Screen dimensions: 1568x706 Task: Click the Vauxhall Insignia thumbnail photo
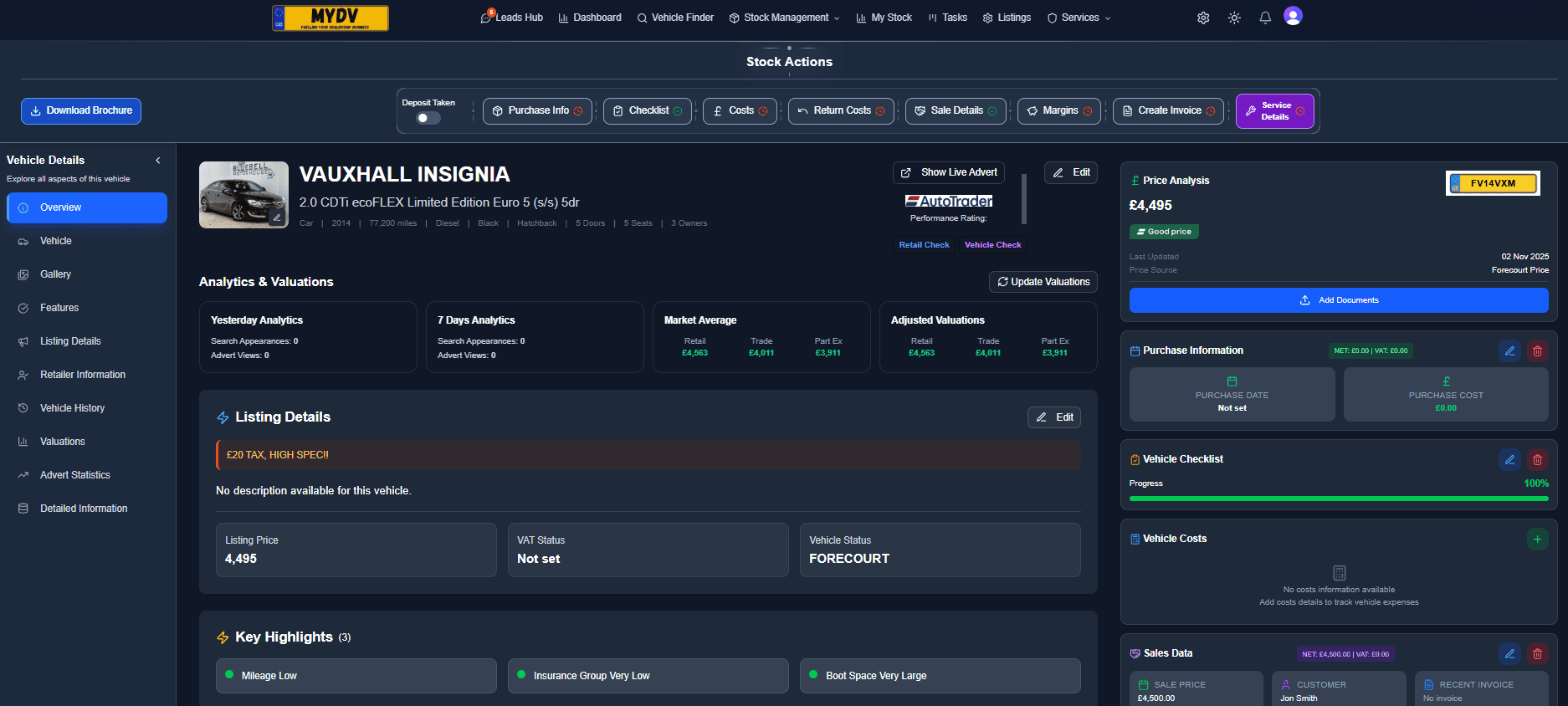click(x=243, y=195)
